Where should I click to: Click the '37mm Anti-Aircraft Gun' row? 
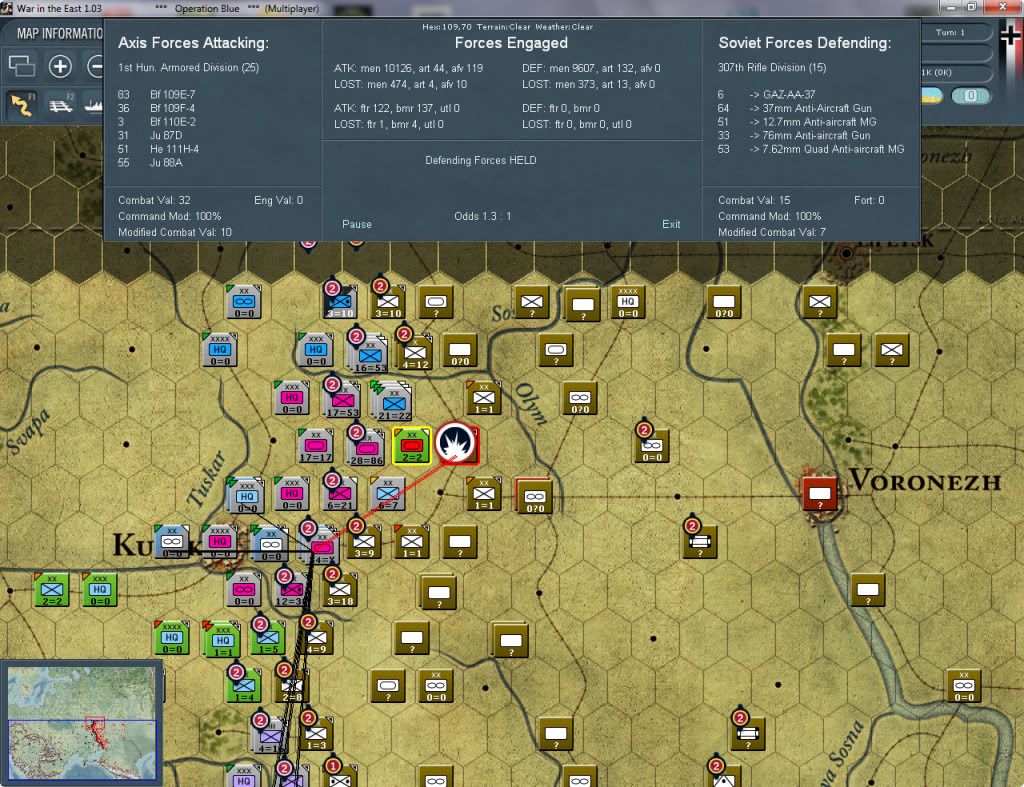794,108
